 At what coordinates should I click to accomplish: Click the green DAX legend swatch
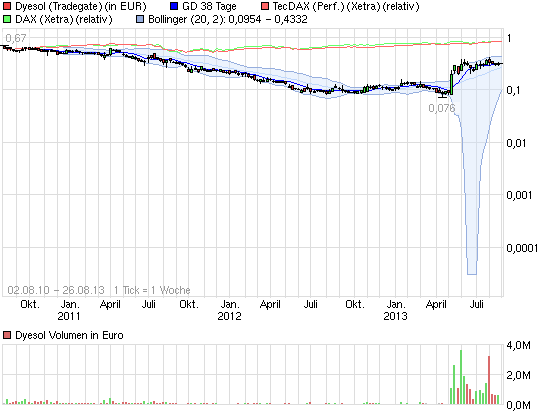[x=7, y=19]
